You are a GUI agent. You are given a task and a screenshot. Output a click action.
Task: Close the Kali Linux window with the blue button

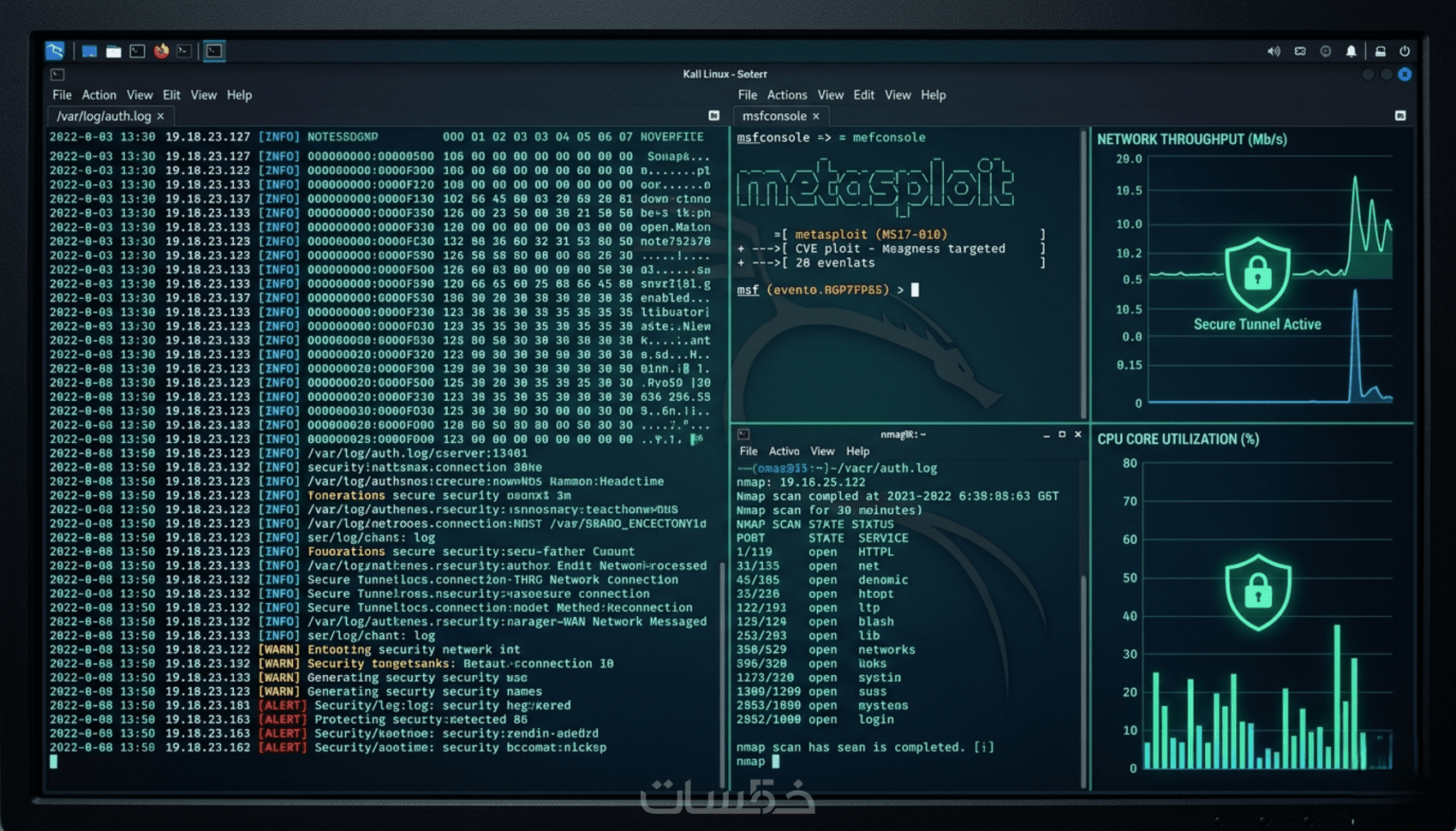point(1405,75)
